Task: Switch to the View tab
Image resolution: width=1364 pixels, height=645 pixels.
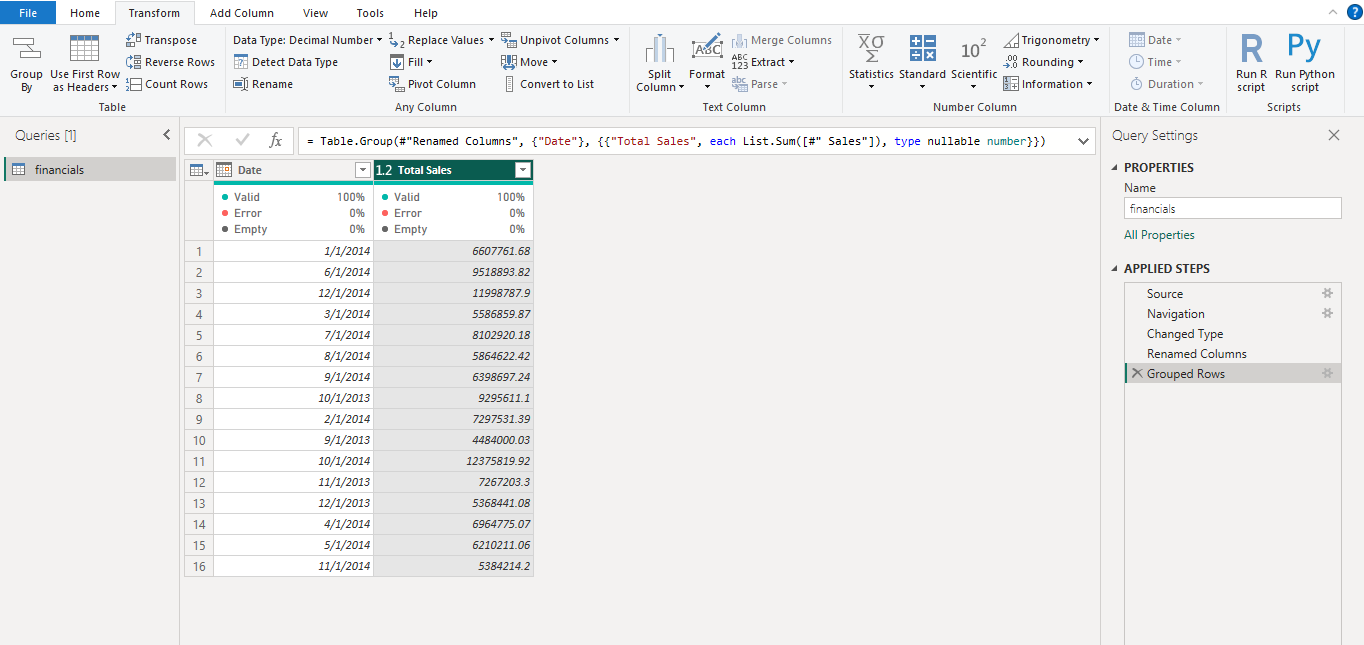Action: coord(315,13)
